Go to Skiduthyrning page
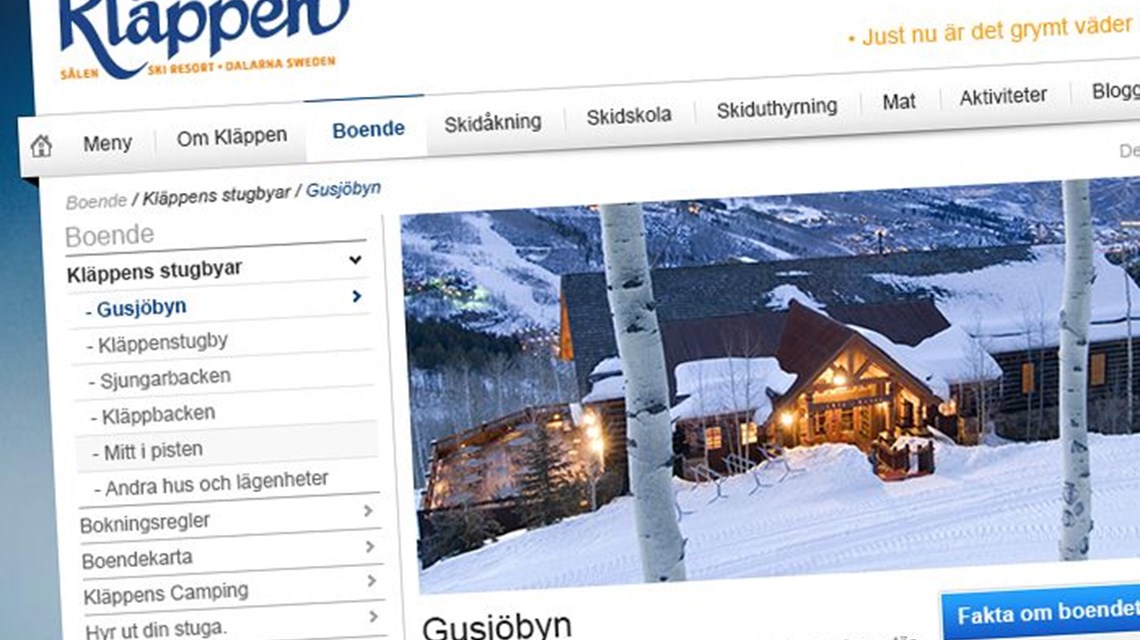 (776, 108)
